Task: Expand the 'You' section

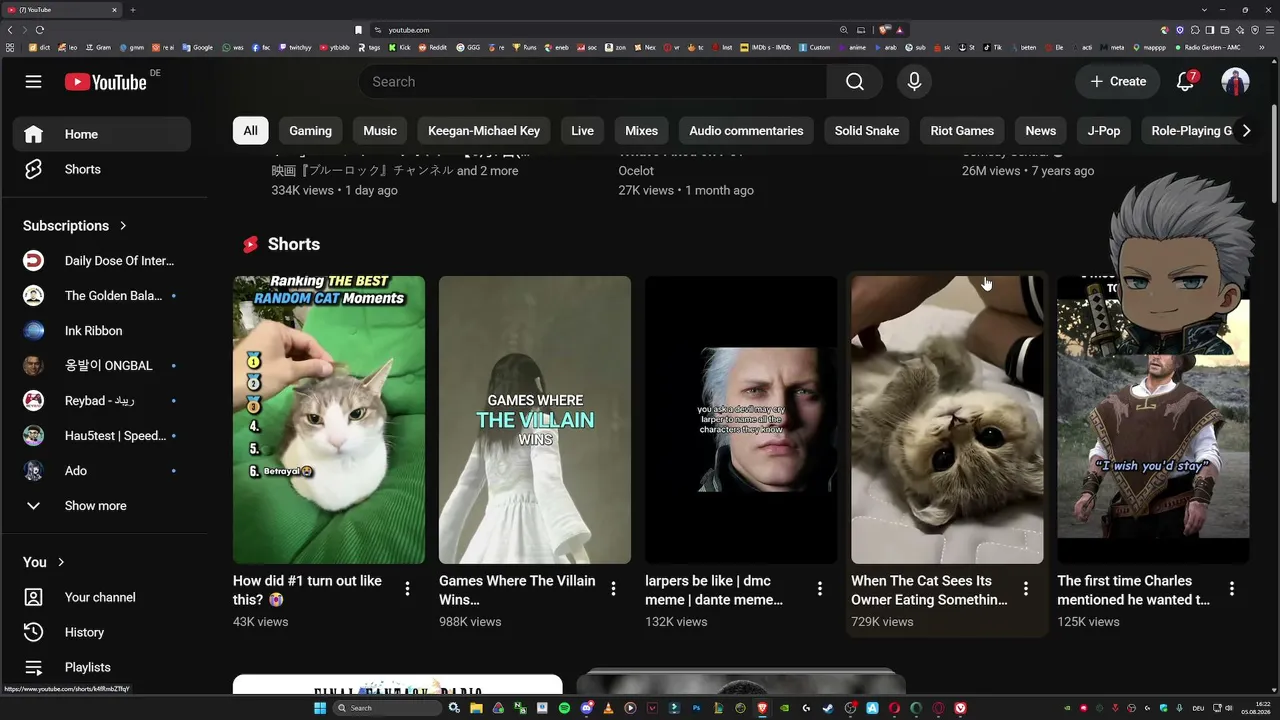Action: [44, 562]
